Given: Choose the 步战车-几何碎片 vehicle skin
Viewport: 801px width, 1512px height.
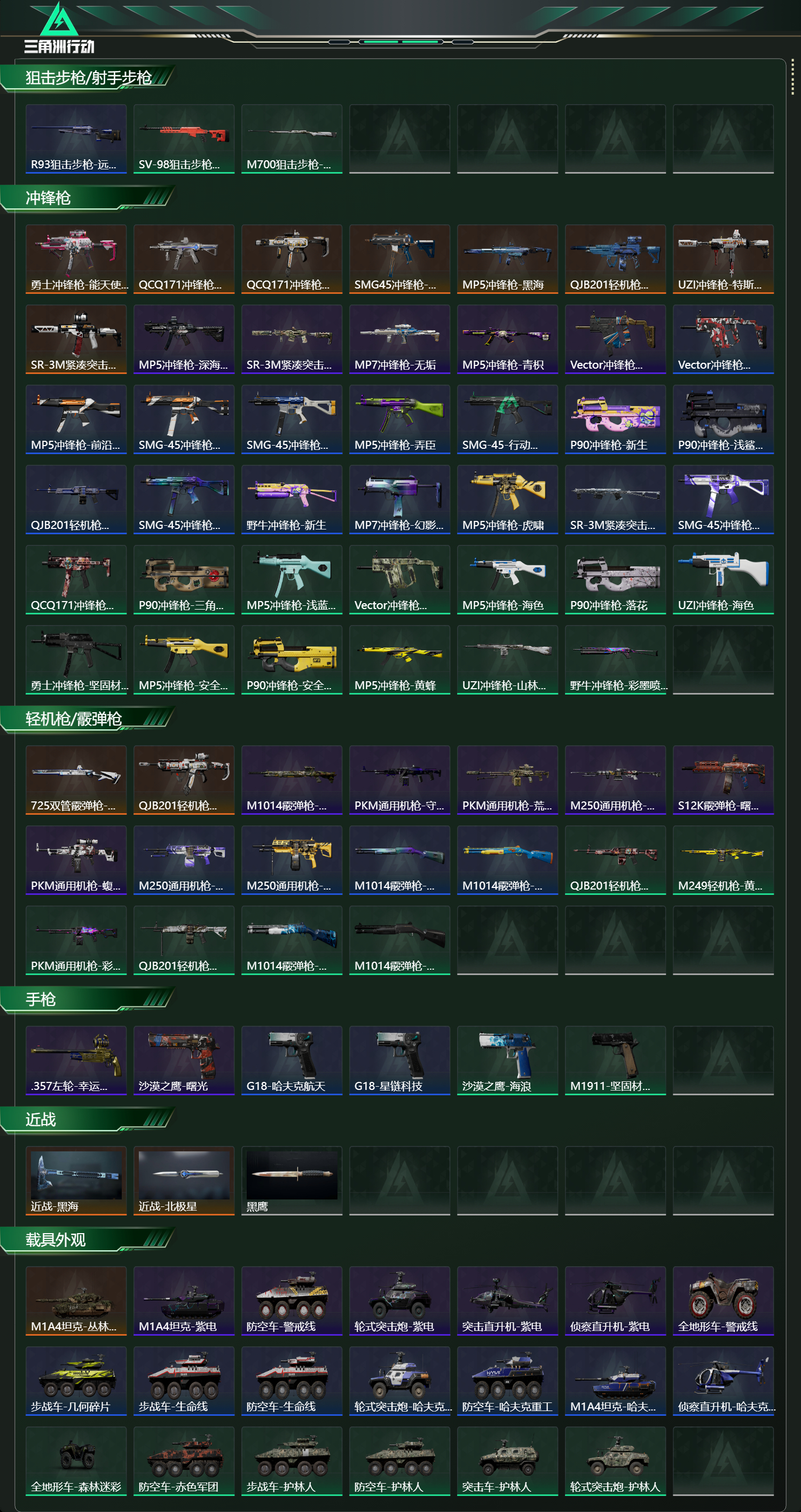Looking at the screenshot, I should 76,1381.
